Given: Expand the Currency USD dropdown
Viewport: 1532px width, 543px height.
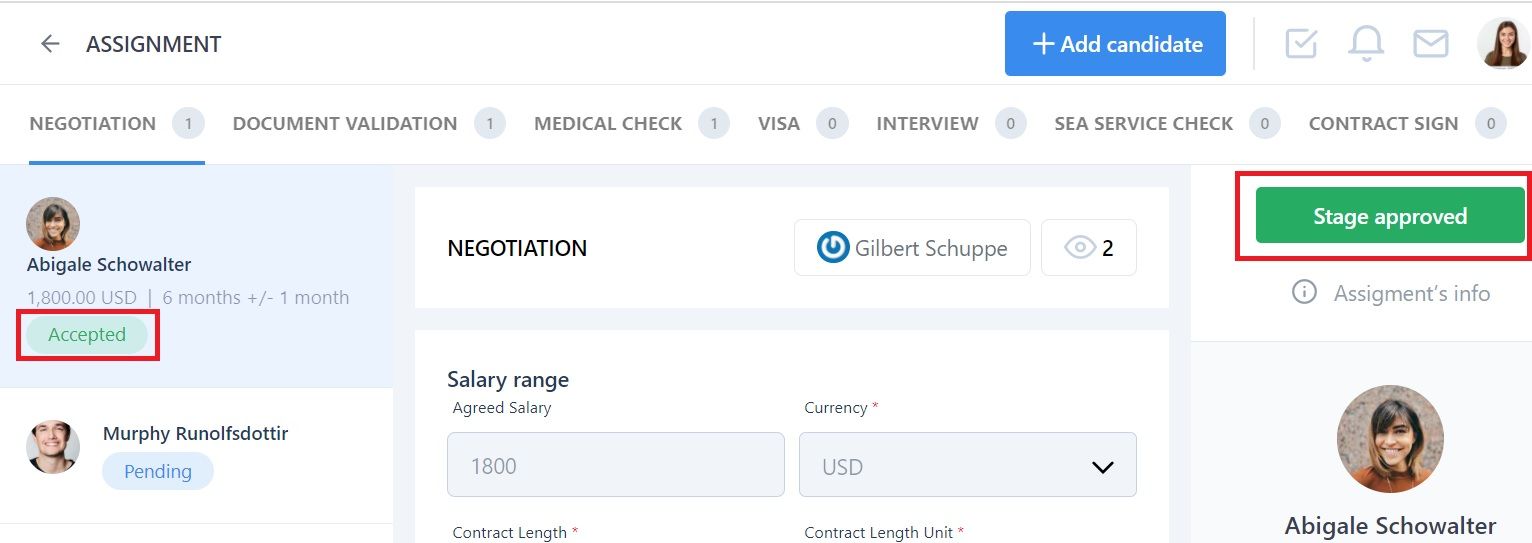Looking at the screenshot, I should tap(967, 465).
